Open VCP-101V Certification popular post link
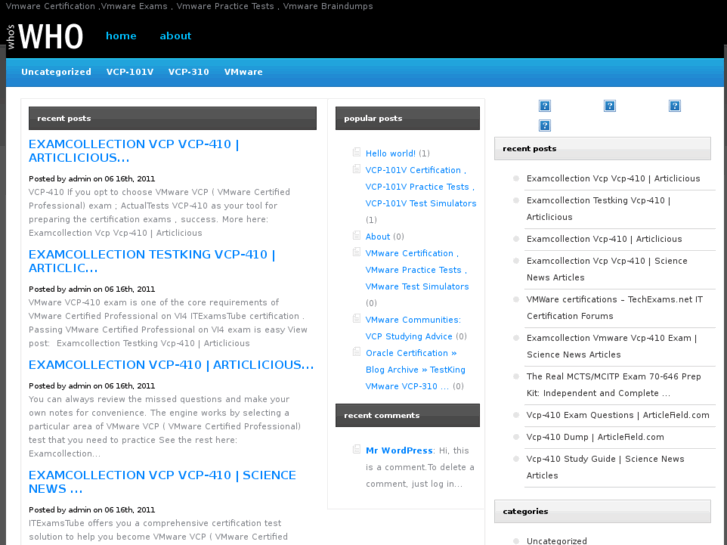Screen dimensions: 727x545 [421, 187]
